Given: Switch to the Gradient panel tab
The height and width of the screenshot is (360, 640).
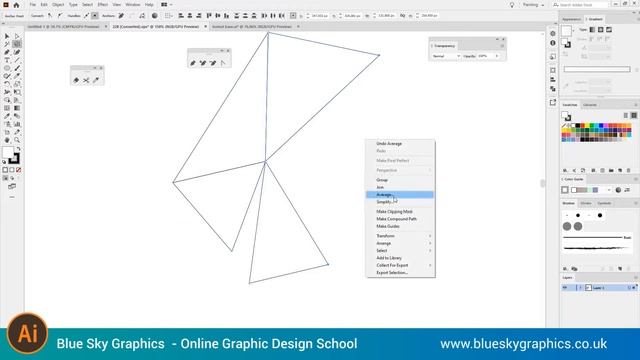Looking at the screenshot, I should coord(595,19).
